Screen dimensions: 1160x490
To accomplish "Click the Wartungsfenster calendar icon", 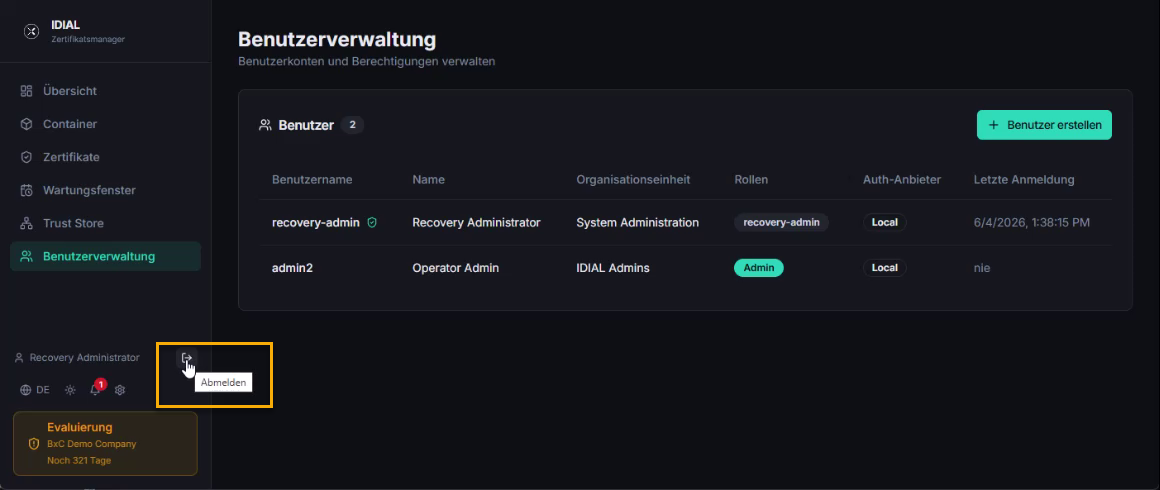I will pyautogui.click(x=27, y=190).
